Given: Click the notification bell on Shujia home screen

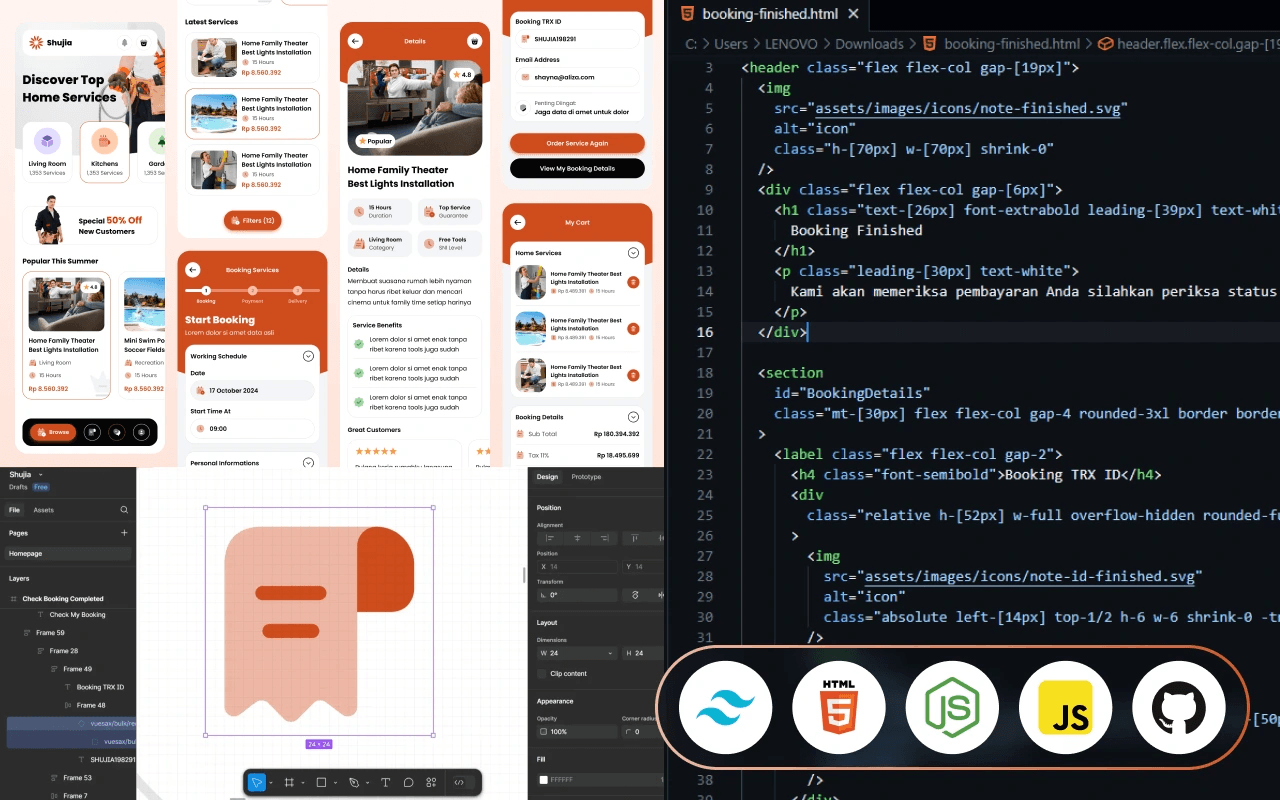Looking at the screenshot, I should (x=125, y=43).
